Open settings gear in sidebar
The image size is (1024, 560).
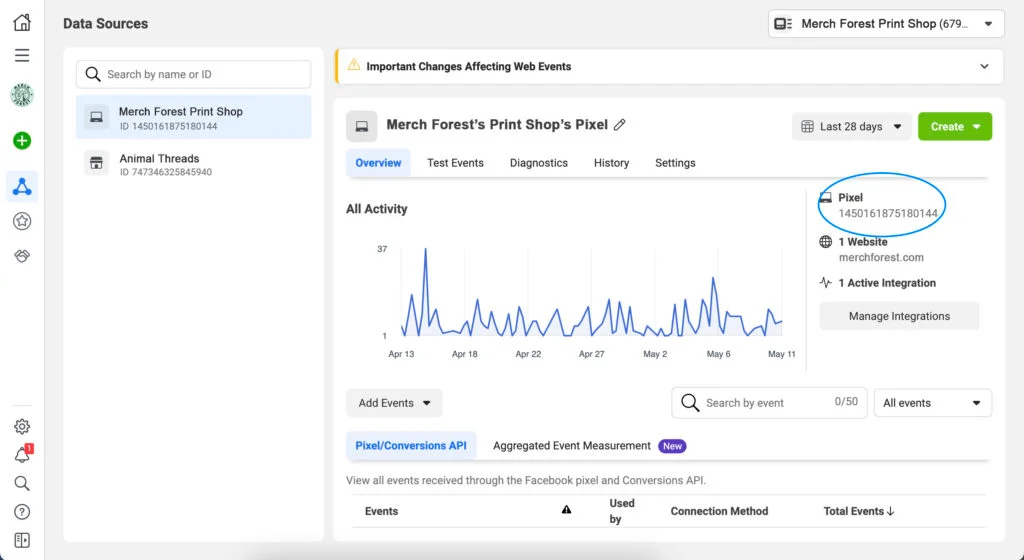[22, 426]
